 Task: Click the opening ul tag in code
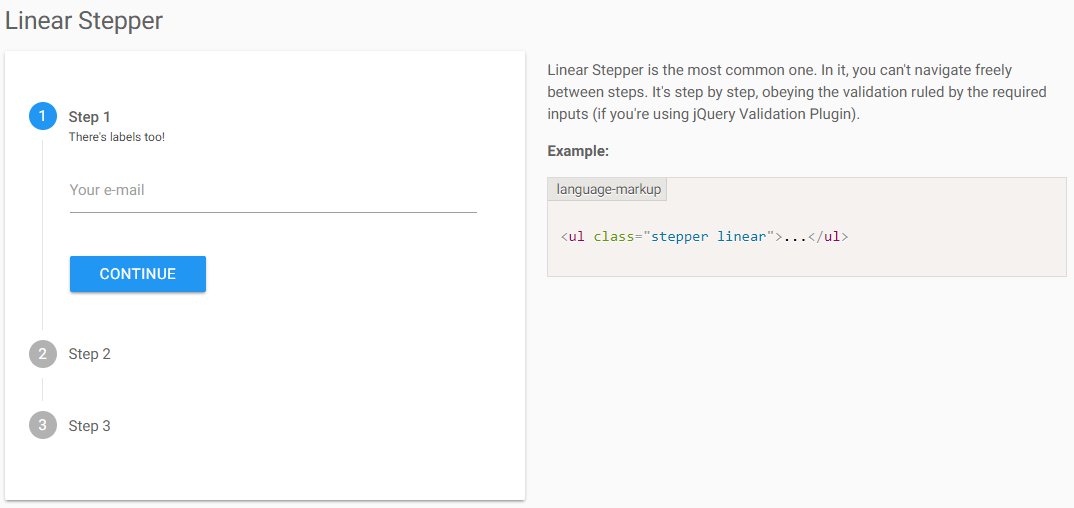[x=573, y=237]
